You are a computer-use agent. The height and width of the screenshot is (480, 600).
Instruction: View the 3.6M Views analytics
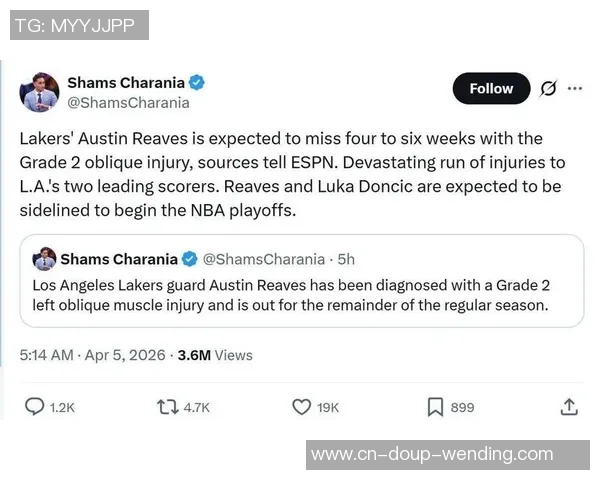(x=215, y=355)
